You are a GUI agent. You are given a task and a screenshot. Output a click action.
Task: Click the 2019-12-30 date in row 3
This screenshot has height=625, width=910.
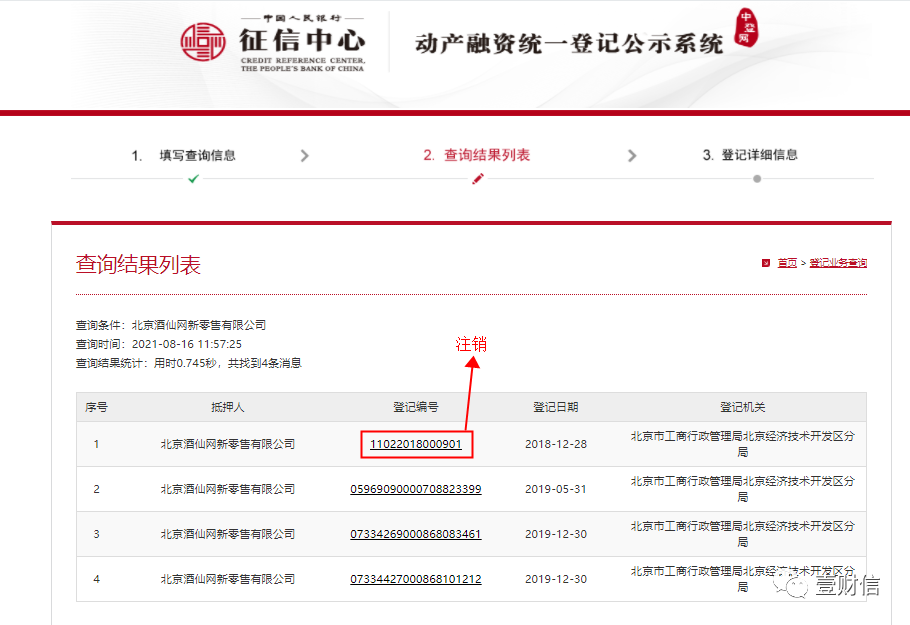click(556, 534)
